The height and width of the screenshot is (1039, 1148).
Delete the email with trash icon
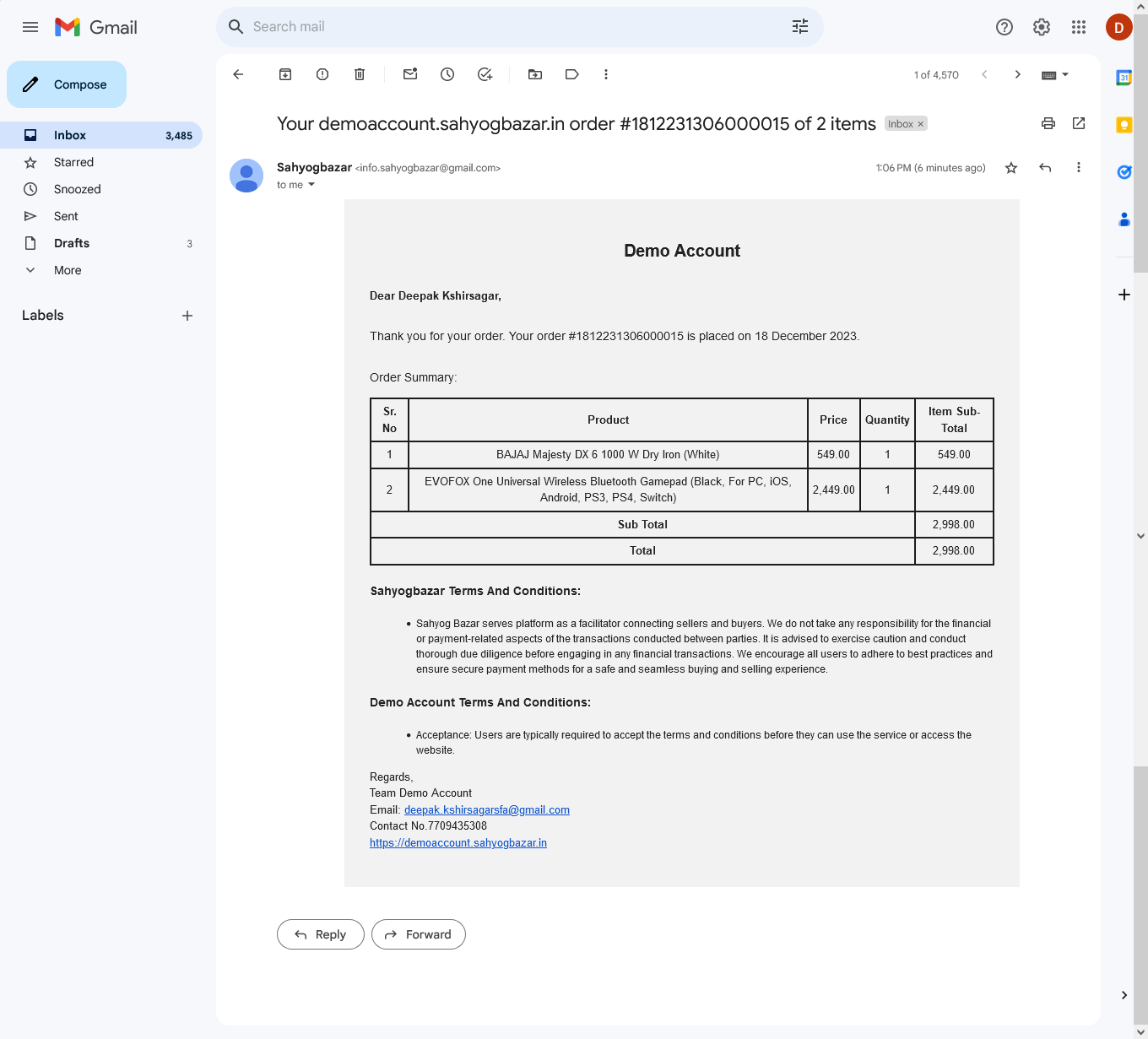tap(360, 74)
